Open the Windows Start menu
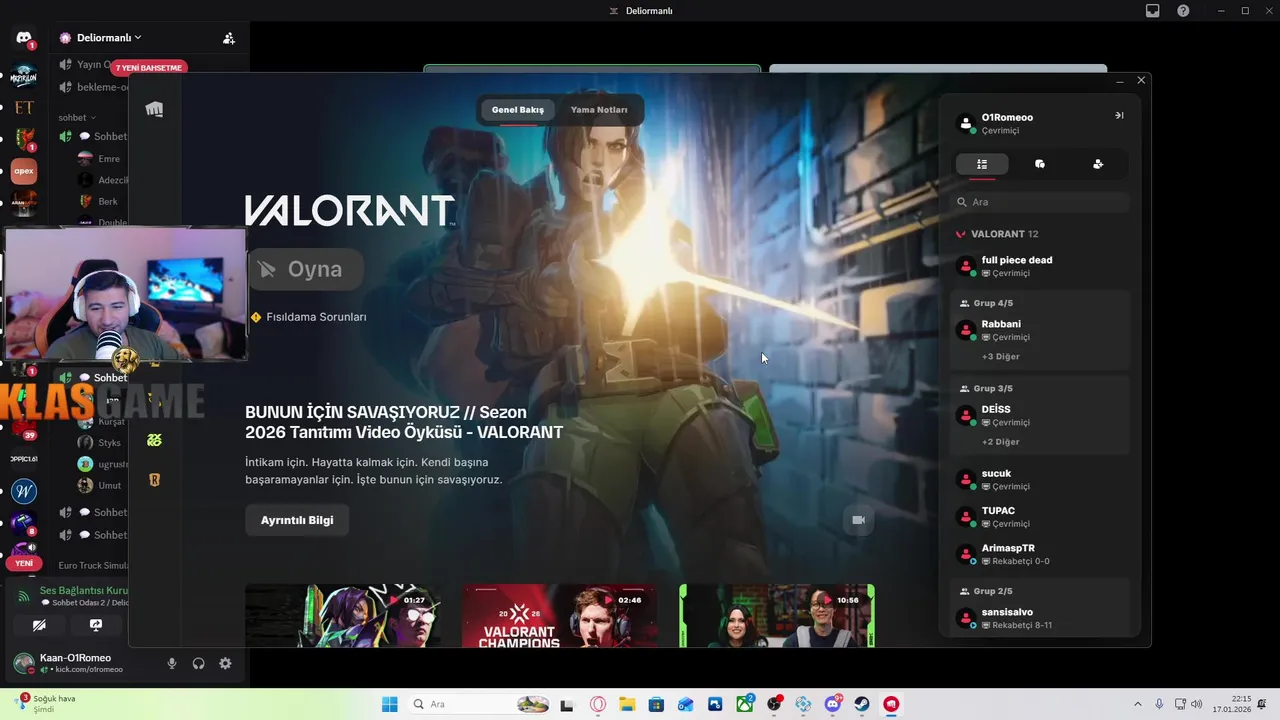Viewport: 1280px width, 720px height. (x=390, y=704)
